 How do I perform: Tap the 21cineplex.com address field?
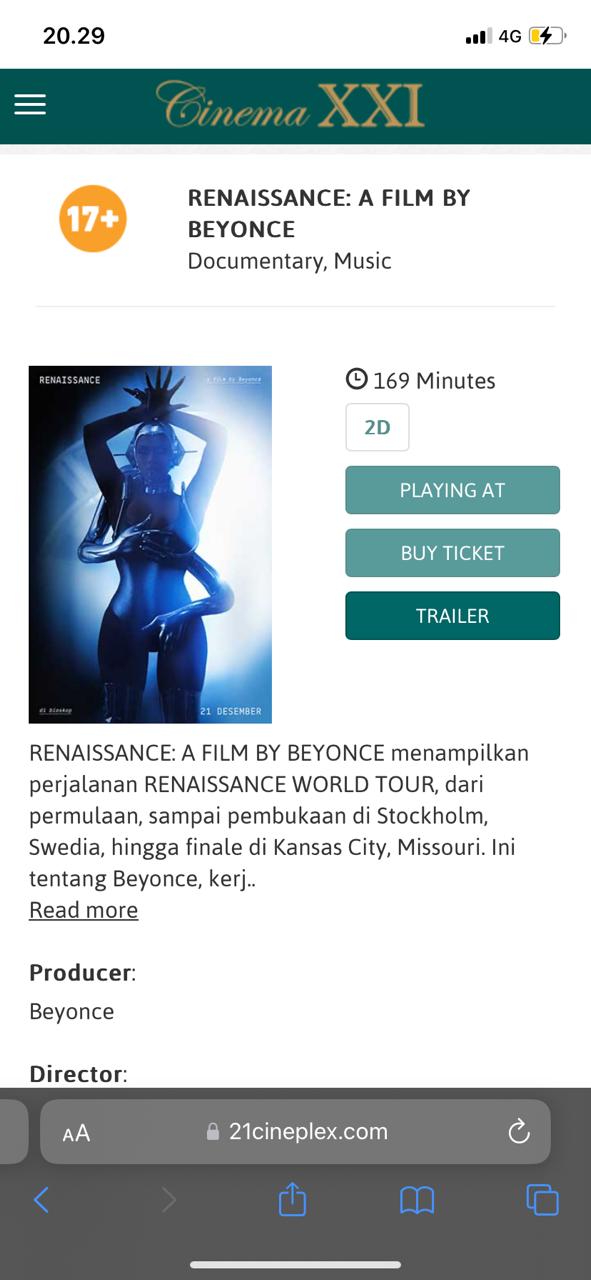[295, 1132]
